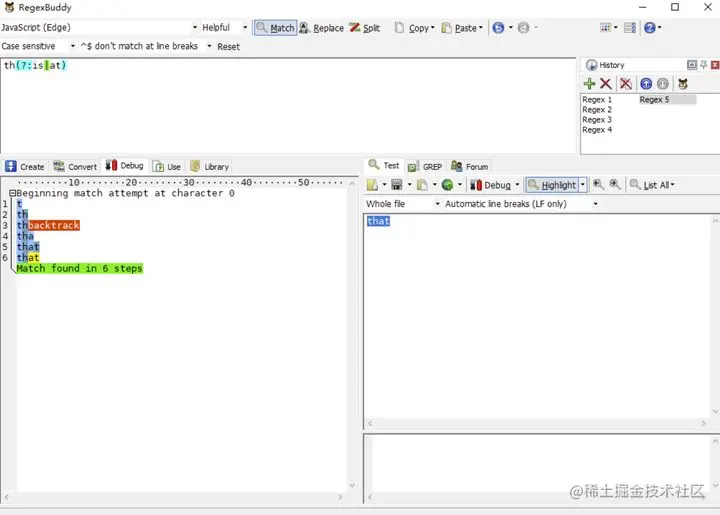Click the RegexBuddy mascot icon in History
Image resolution: width=720 pixels, height=515 pixels.
tap(683, 84)
